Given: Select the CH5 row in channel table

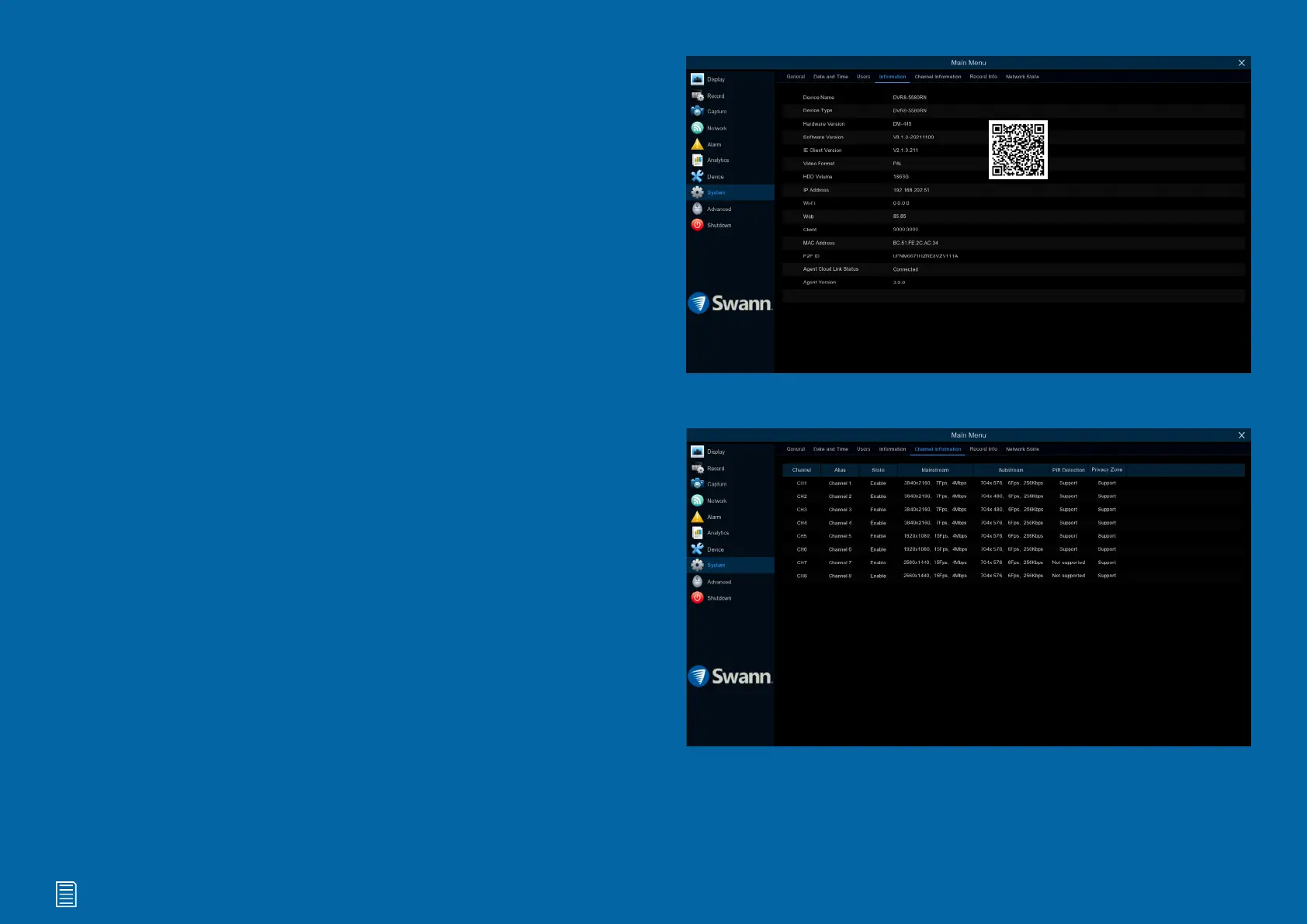Looking at the screenshot, I should (x=802, y=536).
